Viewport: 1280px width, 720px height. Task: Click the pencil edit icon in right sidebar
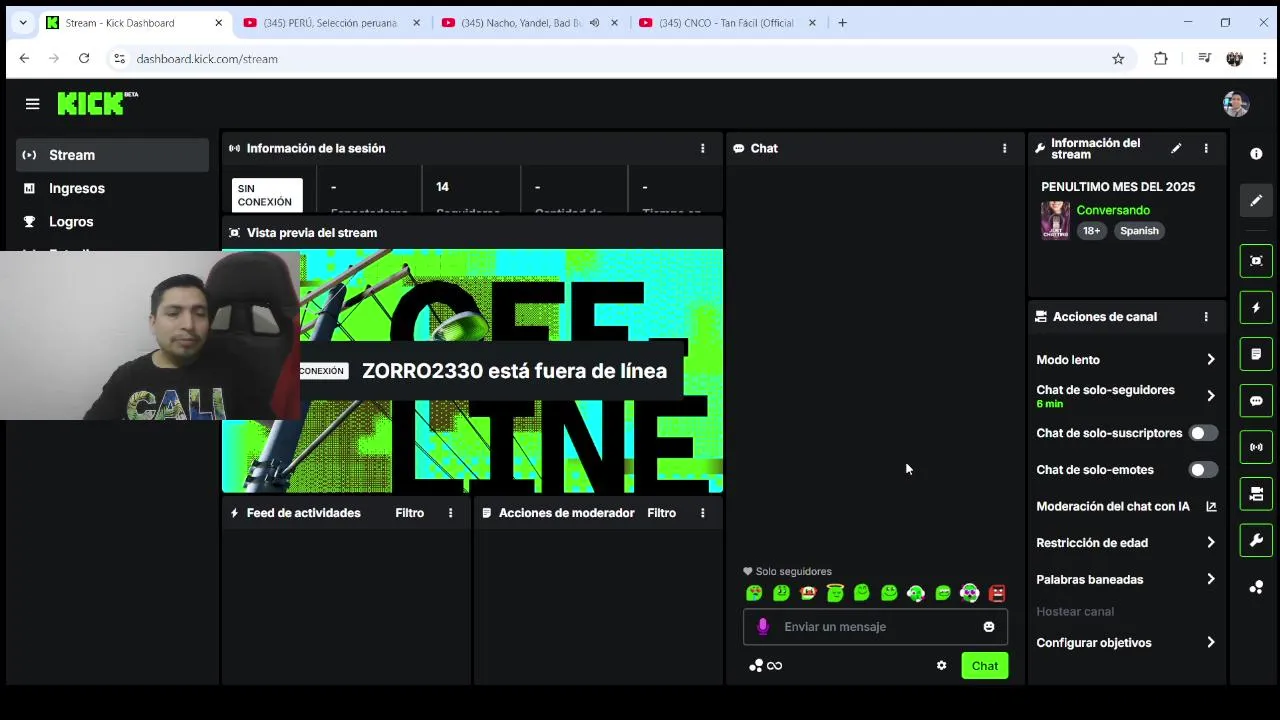point(1256,201)
